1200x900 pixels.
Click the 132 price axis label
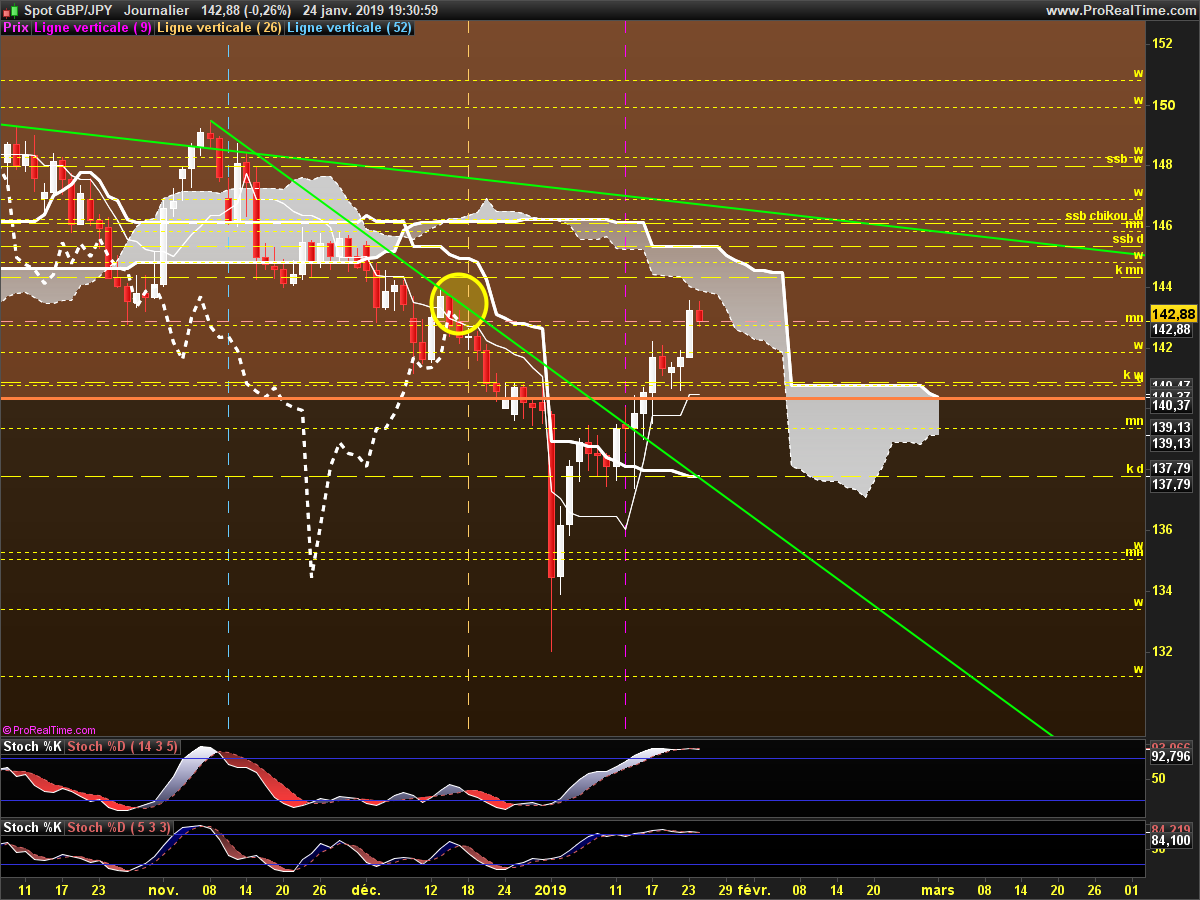1163,651
